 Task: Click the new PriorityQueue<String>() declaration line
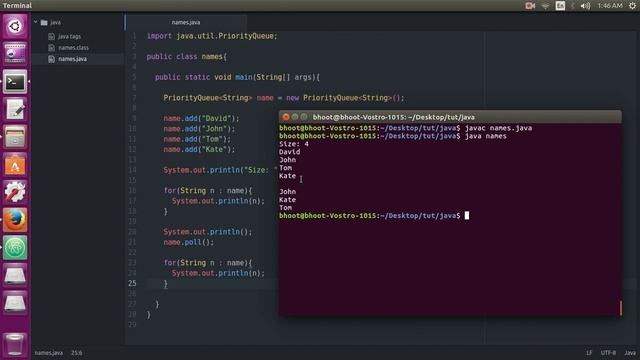click(284, 98)
